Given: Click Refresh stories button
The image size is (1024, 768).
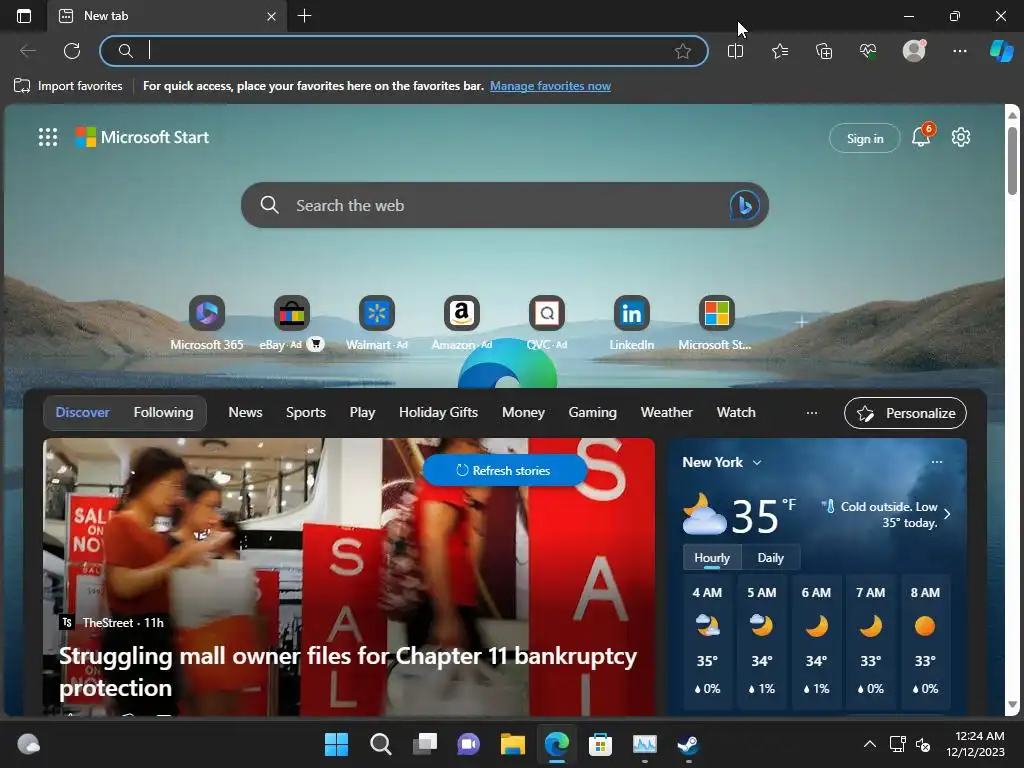Looking at the screenshot, I should click(x=504, y=470).
